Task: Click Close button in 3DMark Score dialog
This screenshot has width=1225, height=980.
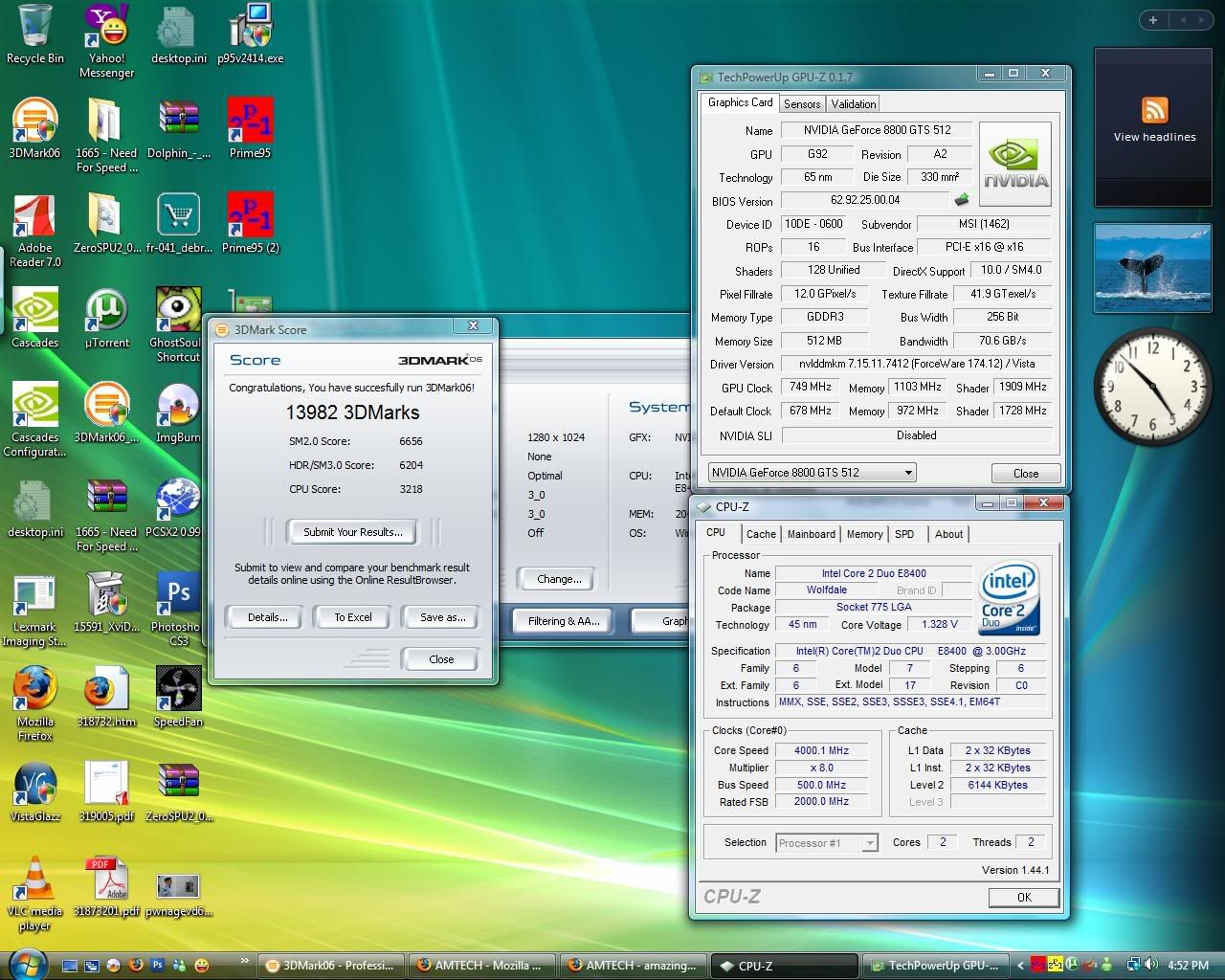Action: (441, 658)
